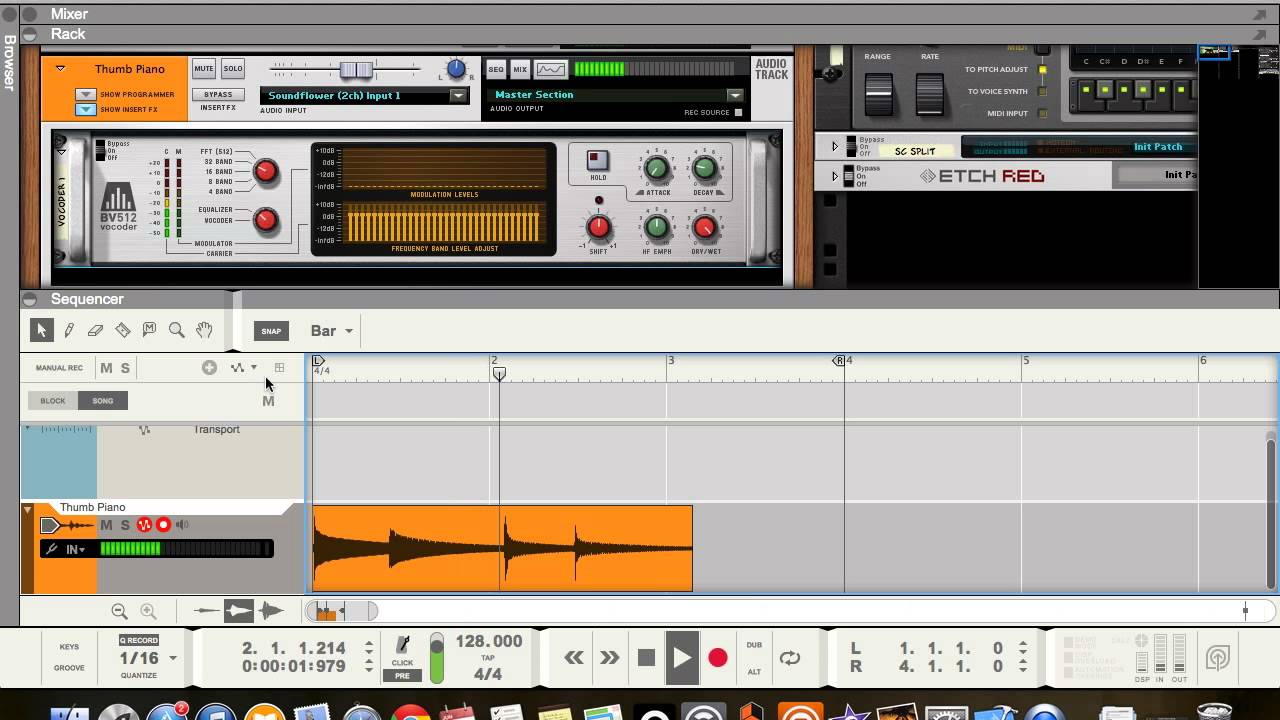Toggle record enable on Thumb Piano track

163,525
